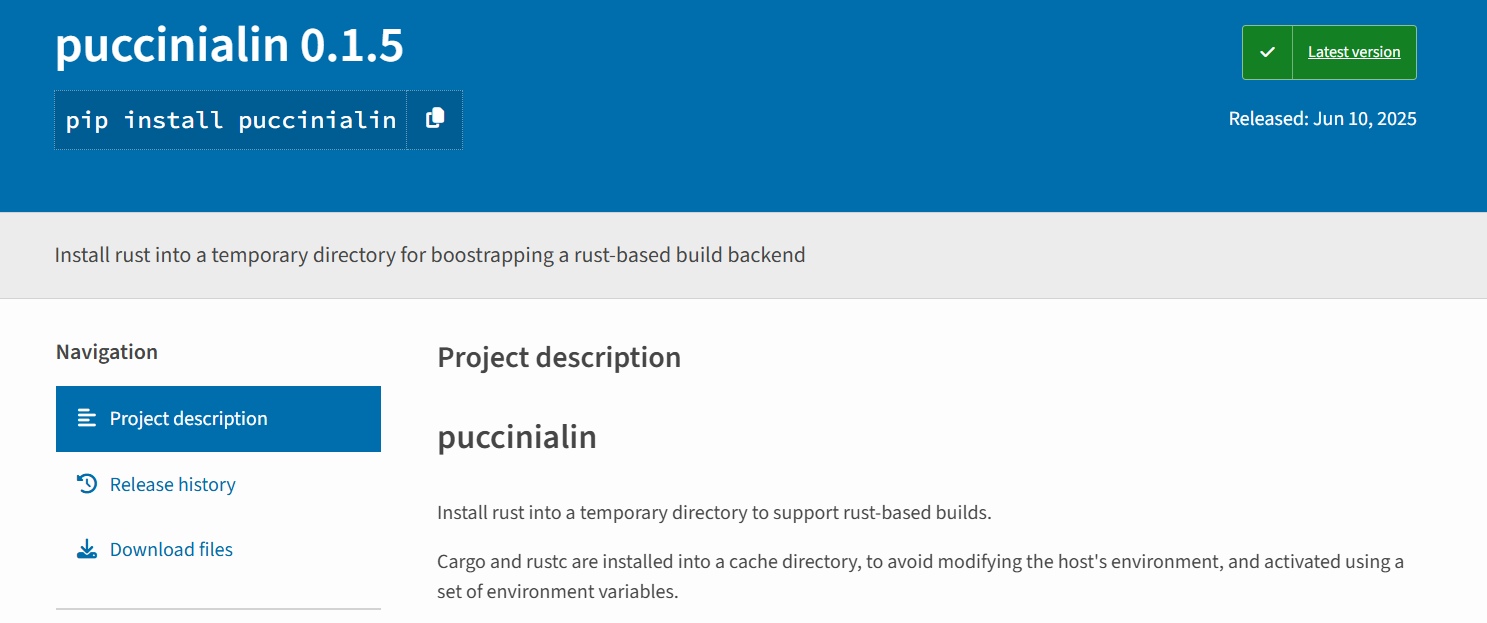
Task: Open the Latest version link
Action: 1354,51
